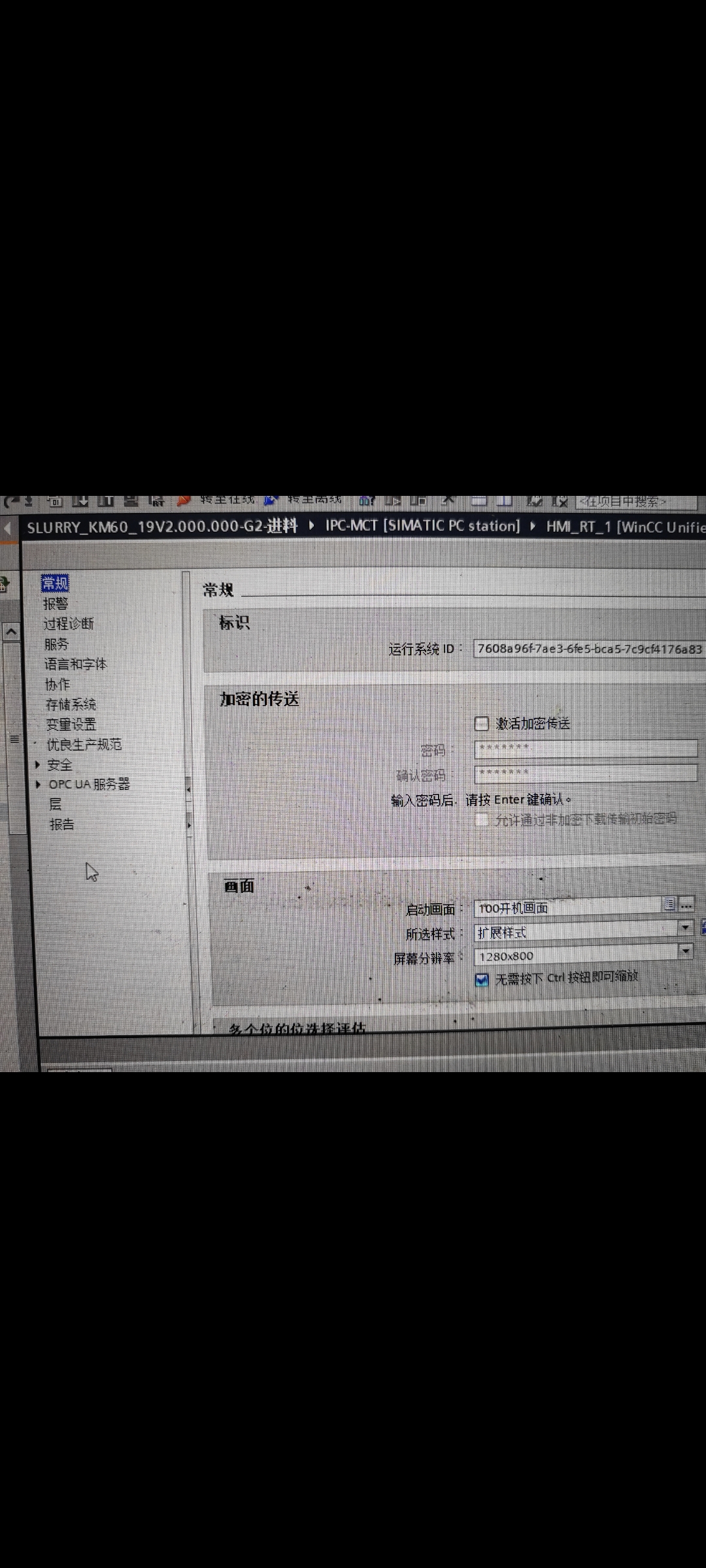Screen dimensions: 706x1568
Task: Open 存储系统 settings section
Action: [71, 704]
